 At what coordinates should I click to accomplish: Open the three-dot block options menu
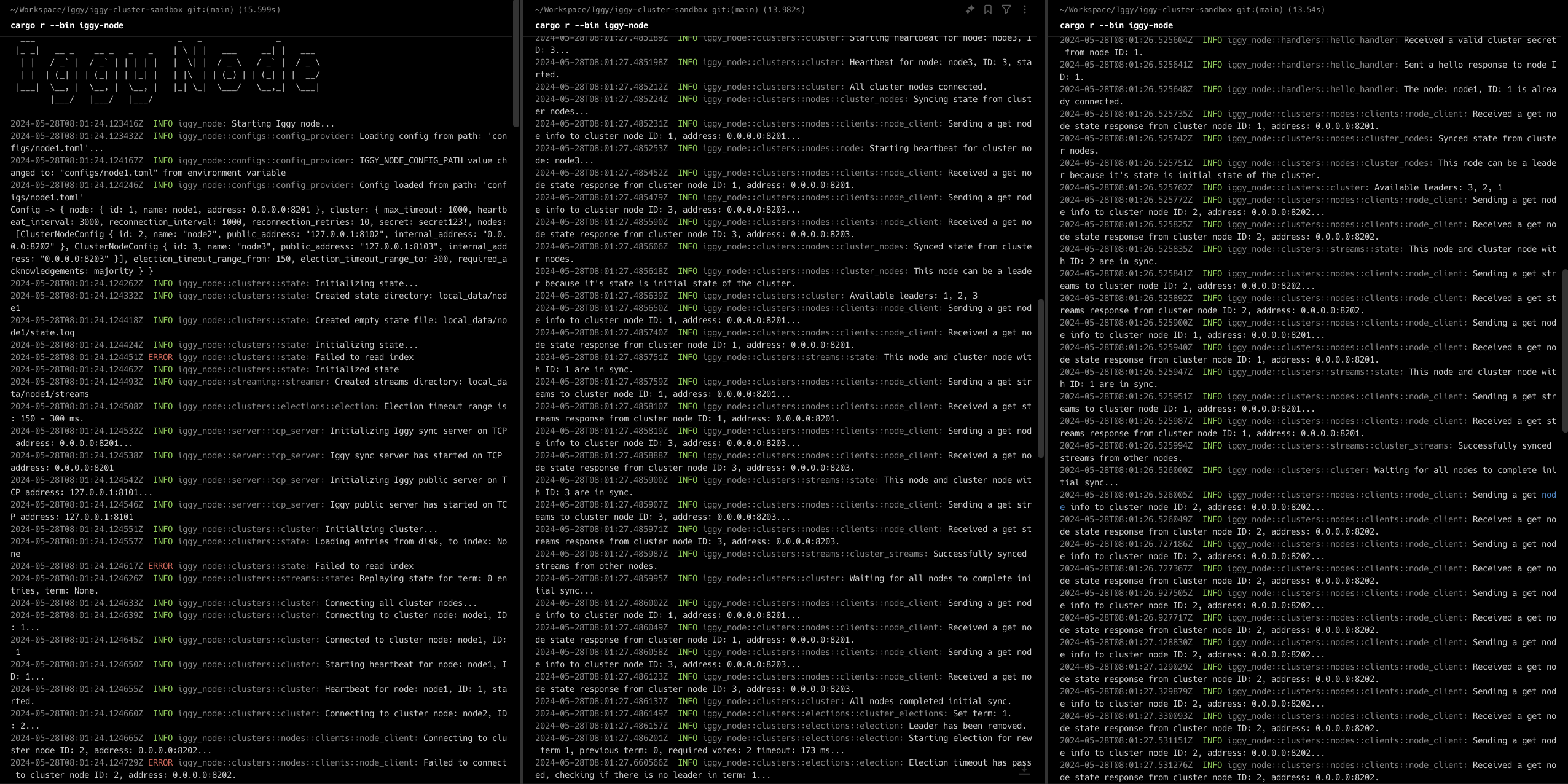[x=1024, y=9]
